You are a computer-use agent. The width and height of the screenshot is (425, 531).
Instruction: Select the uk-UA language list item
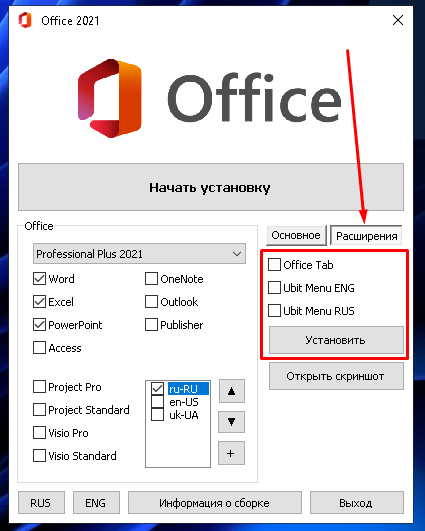click(184, 415)
